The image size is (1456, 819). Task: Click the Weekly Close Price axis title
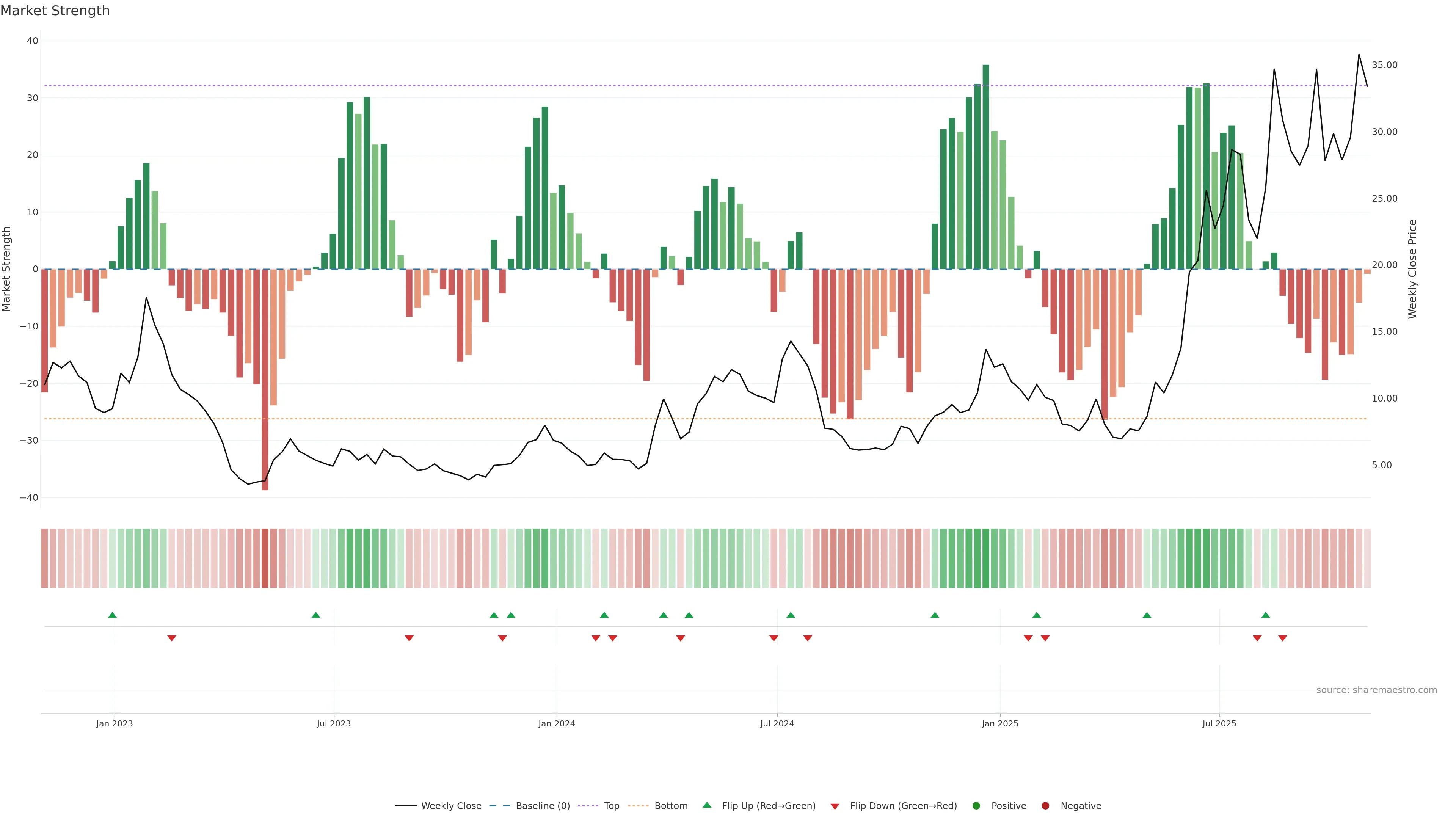tap(1412, 269)
